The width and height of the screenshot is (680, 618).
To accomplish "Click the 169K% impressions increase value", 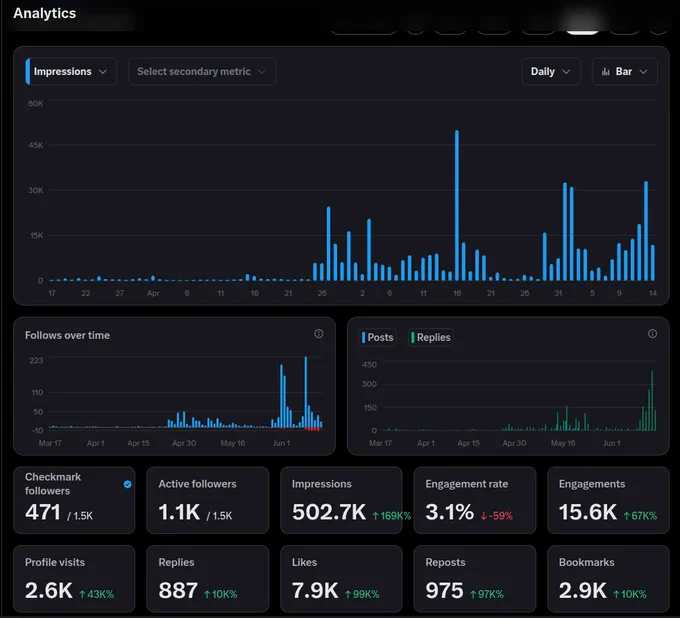I will [392, 516].
